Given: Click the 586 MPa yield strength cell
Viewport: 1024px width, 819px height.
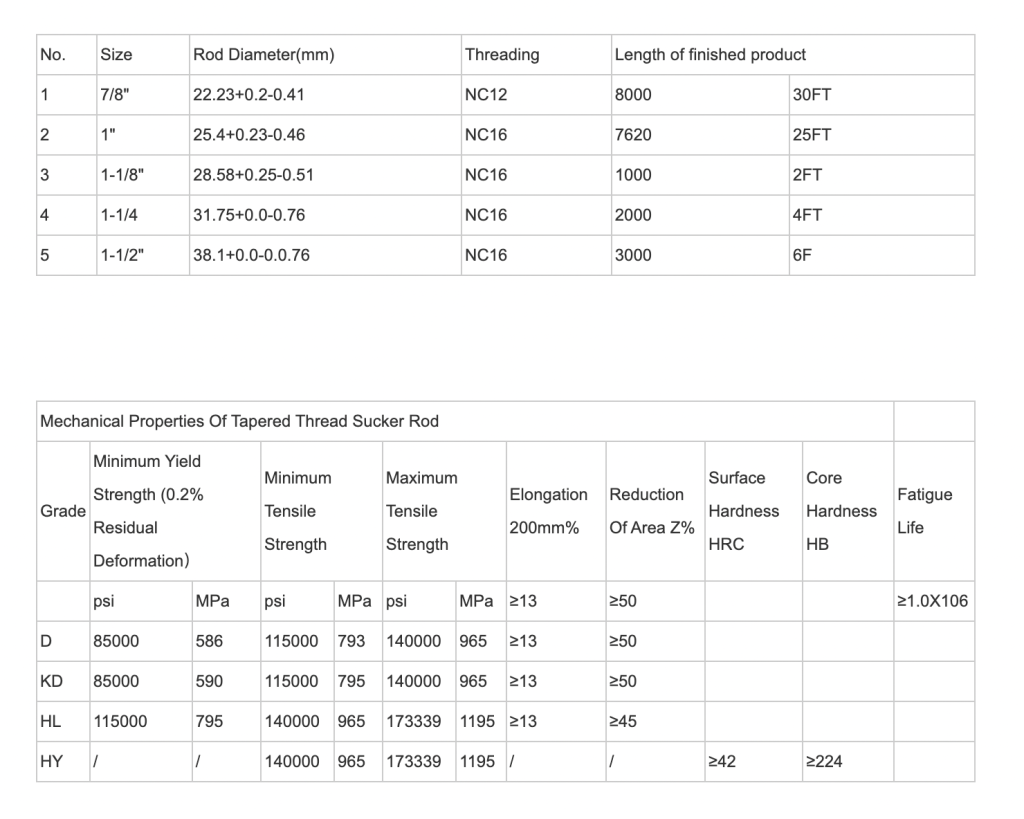Looking at the screenshot, I should 210,642.
